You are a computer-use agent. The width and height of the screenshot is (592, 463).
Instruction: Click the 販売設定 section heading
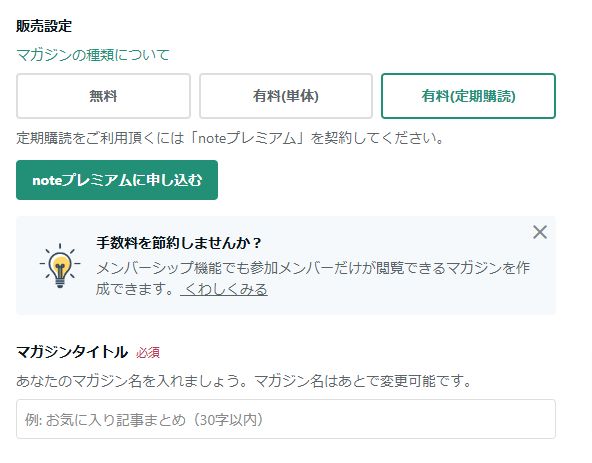(x=44, y=26)
